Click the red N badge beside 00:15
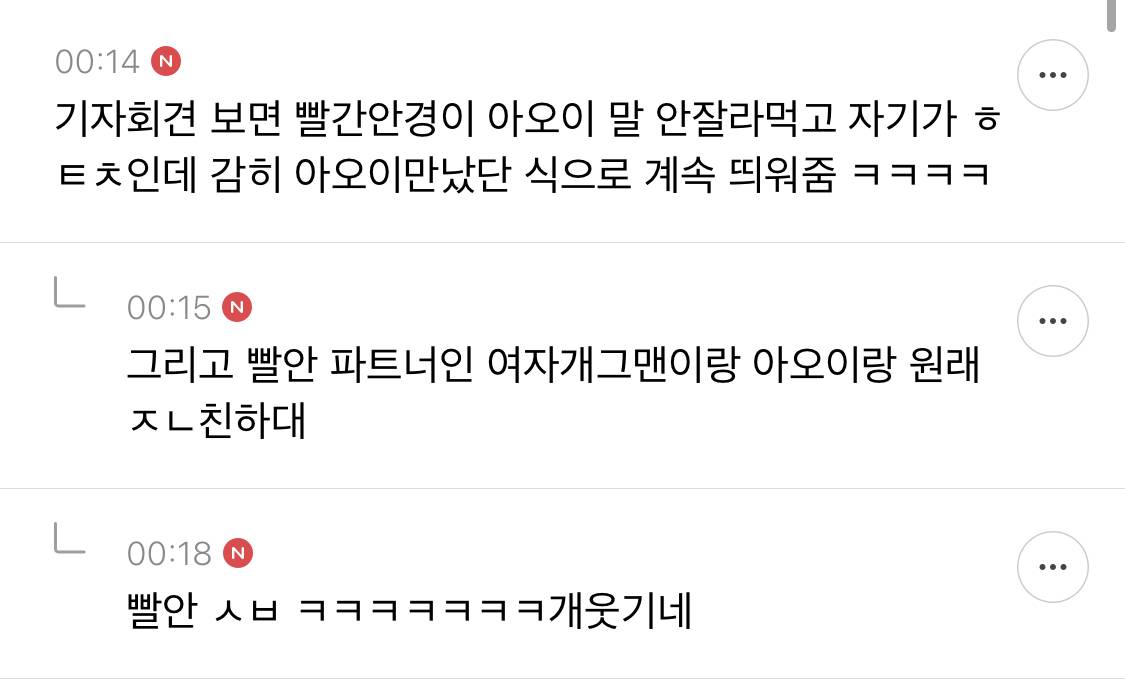The image size is (1125, 684). [237, 307]
